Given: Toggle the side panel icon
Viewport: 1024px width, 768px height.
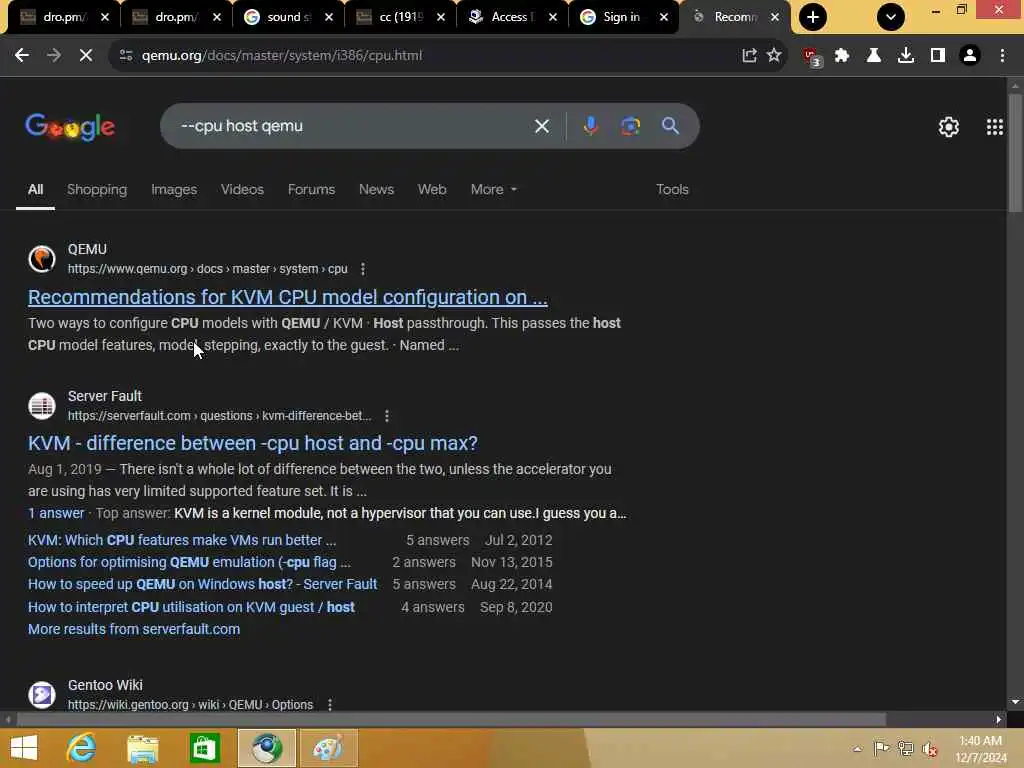Looking at the screenshot, I should click(x=937, y=56).
